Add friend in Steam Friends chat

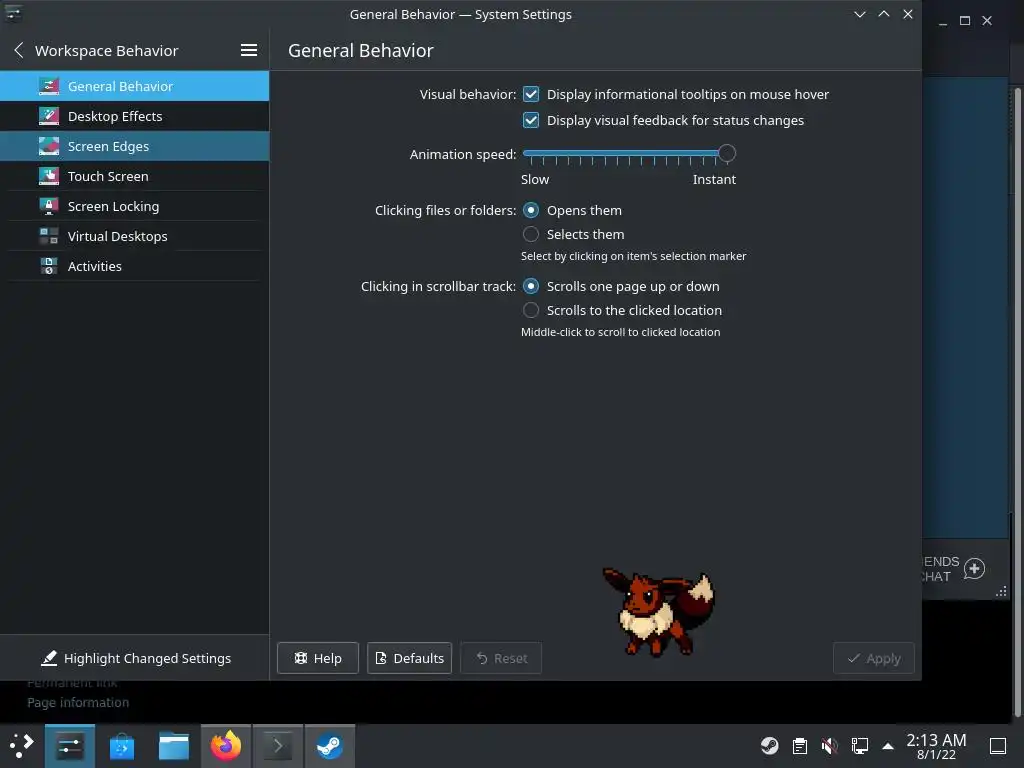[974, 569]
